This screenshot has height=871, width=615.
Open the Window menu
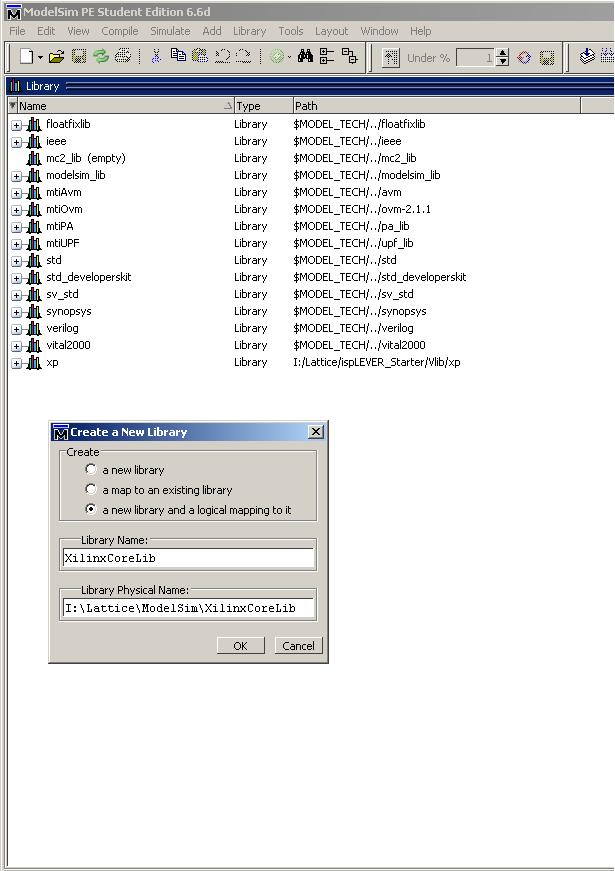click(379, 31)
